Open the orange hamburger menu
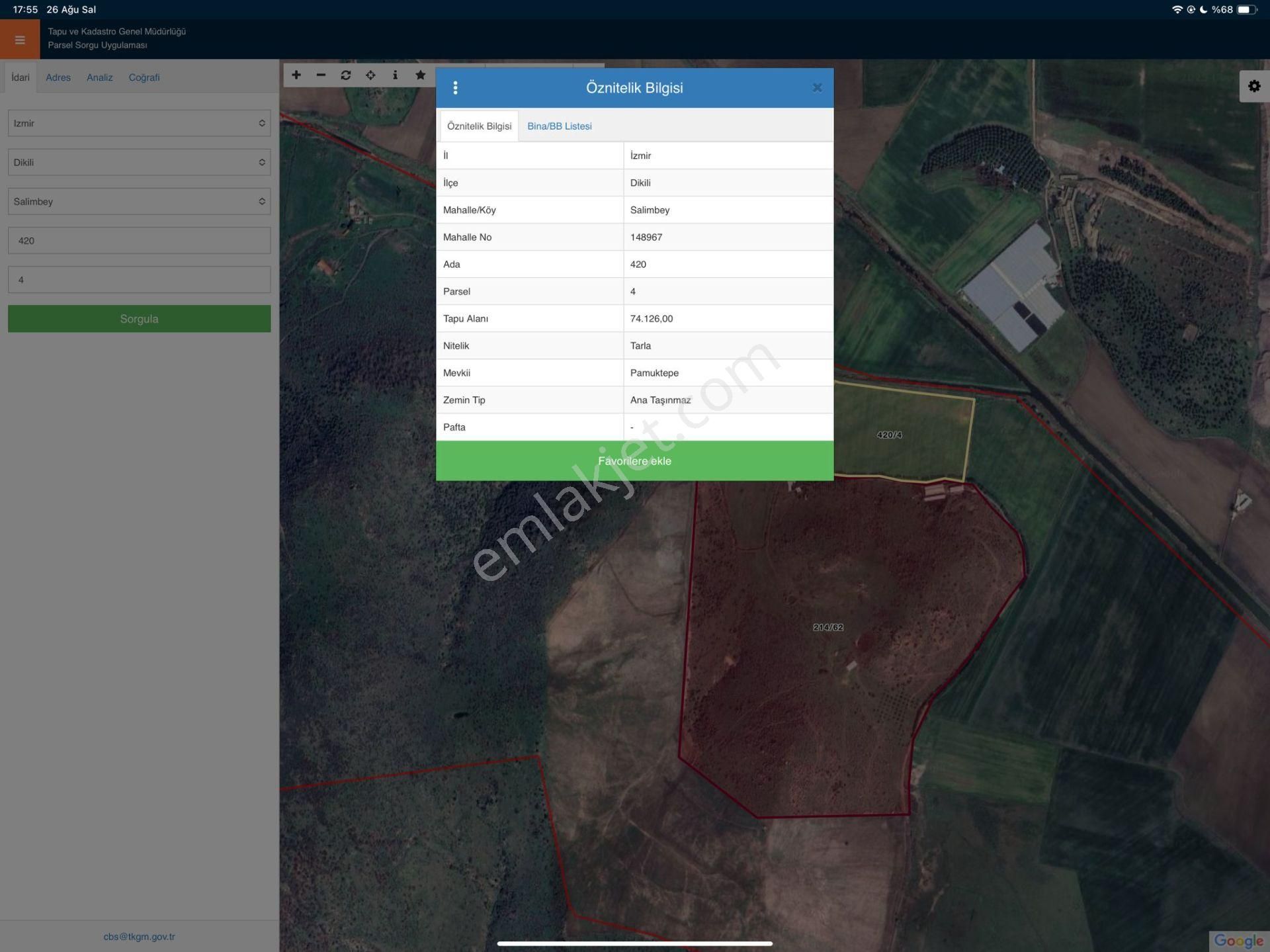 20,40
